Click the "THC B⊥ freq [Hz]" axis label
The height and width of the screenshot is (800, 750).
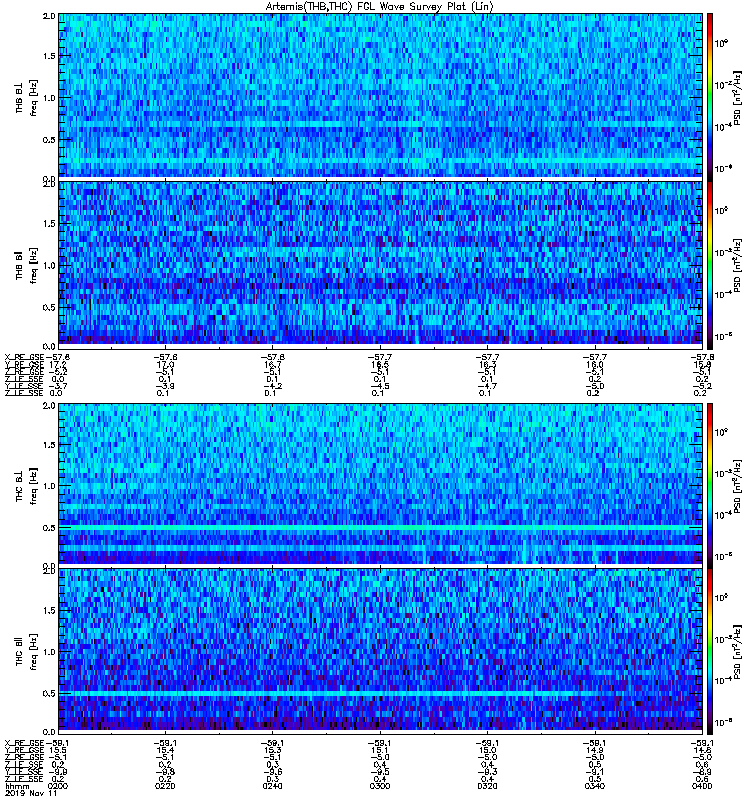27,486
